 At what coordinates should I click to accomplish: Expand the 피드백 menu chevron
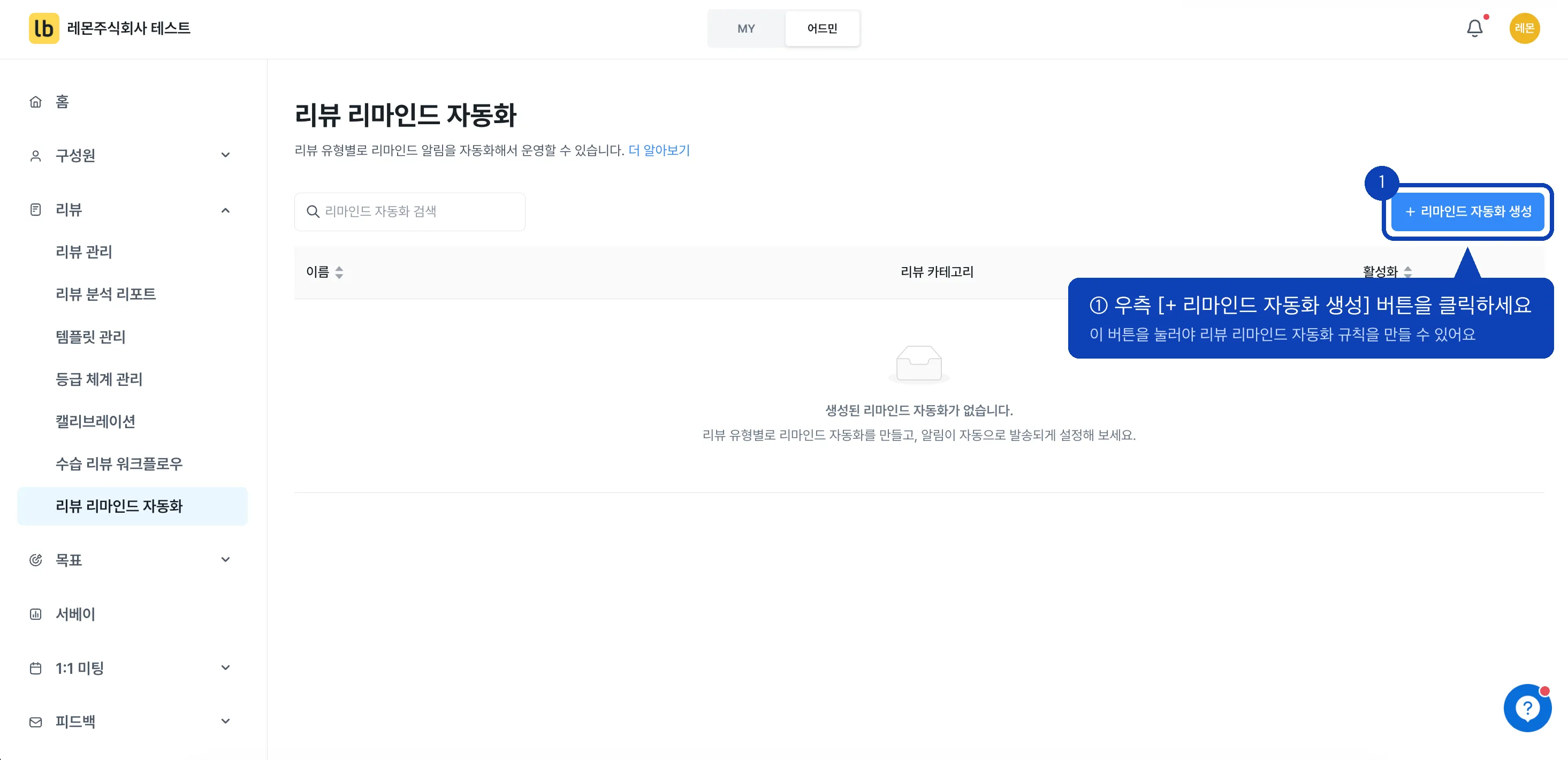click(x=225, y=721)
